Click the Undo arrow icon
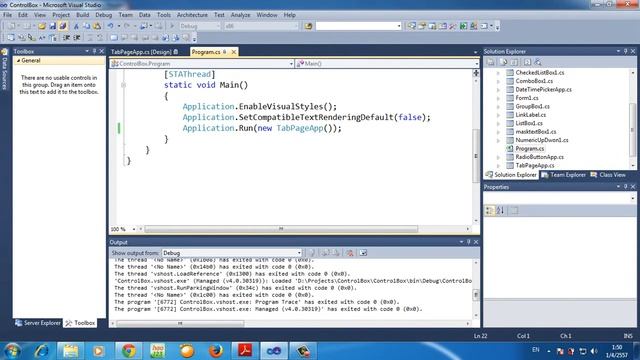Image resolution: width=640 pixels, height=360 pixels. tap(110, 26)
